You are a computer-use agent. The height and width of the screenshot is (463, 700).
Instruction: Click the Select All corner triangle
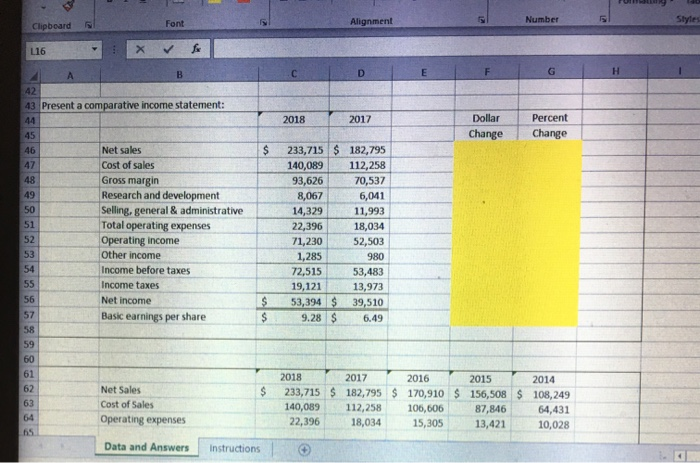(x=33, y=77)
